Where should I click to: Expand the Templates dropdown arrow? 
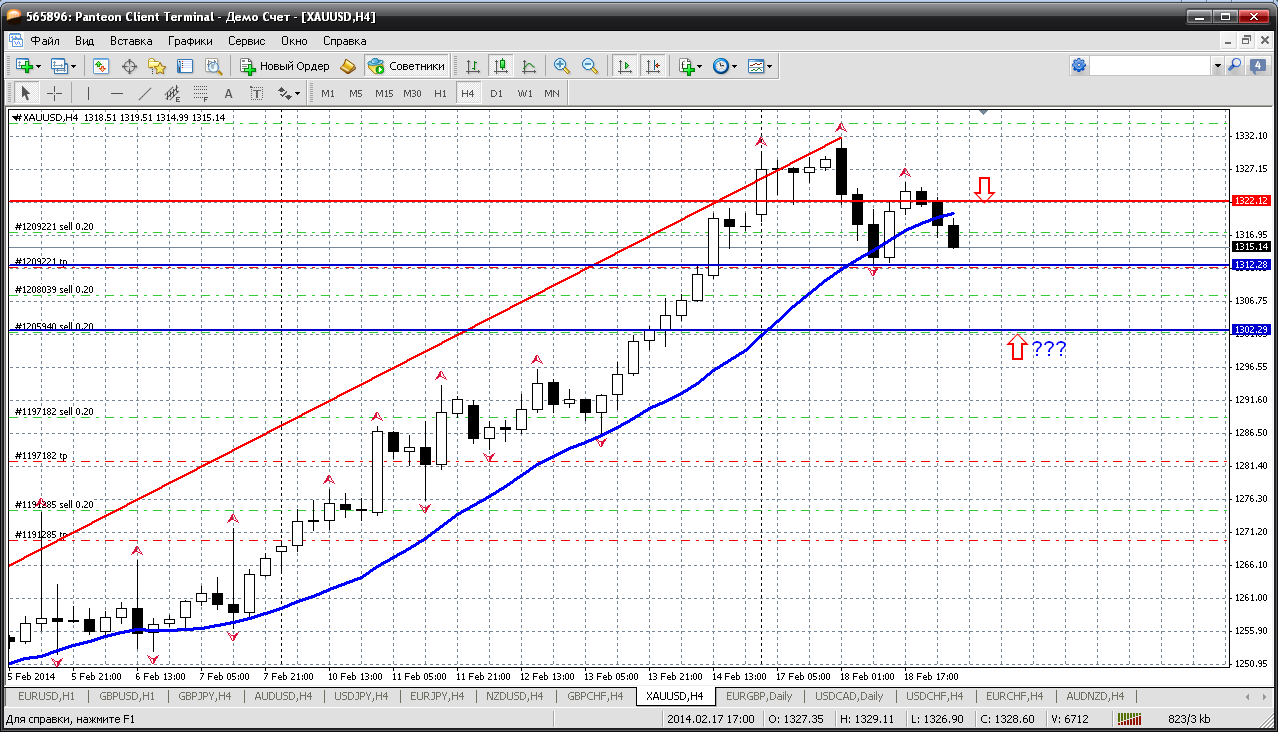click(770, 66)
